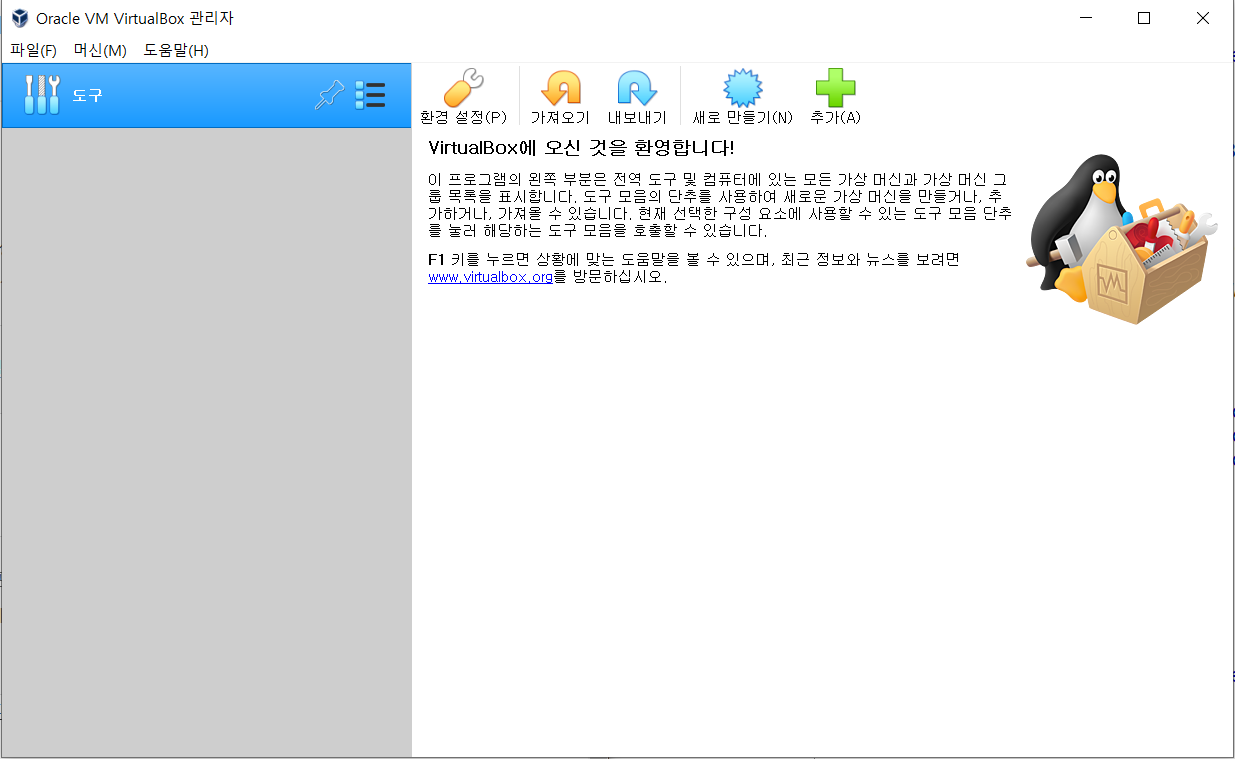The image size is (1235, 759).
Task: Minimize the VirtualBox manager window
Action: click(1086, 18)
